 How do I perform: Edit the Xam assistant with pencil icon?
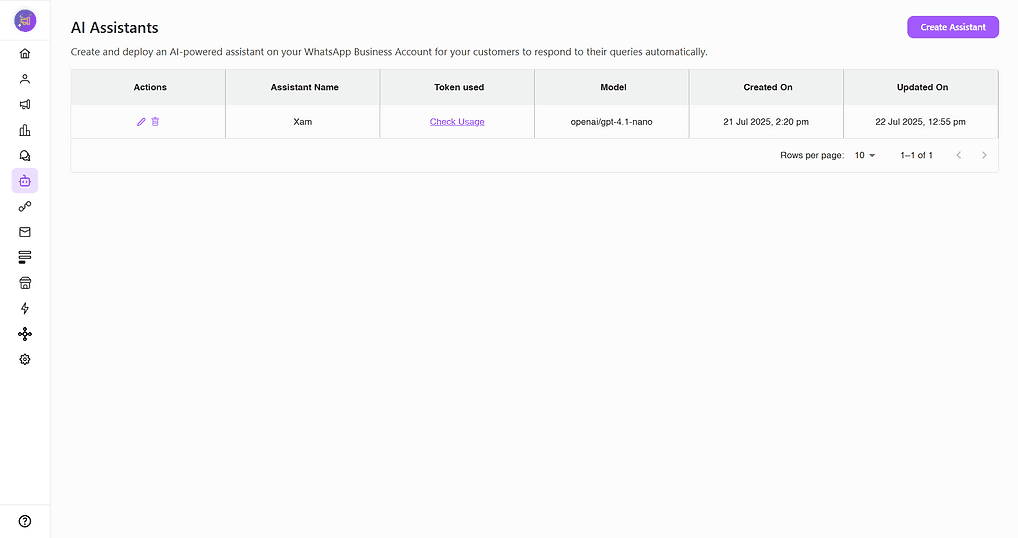click(141, 121)
